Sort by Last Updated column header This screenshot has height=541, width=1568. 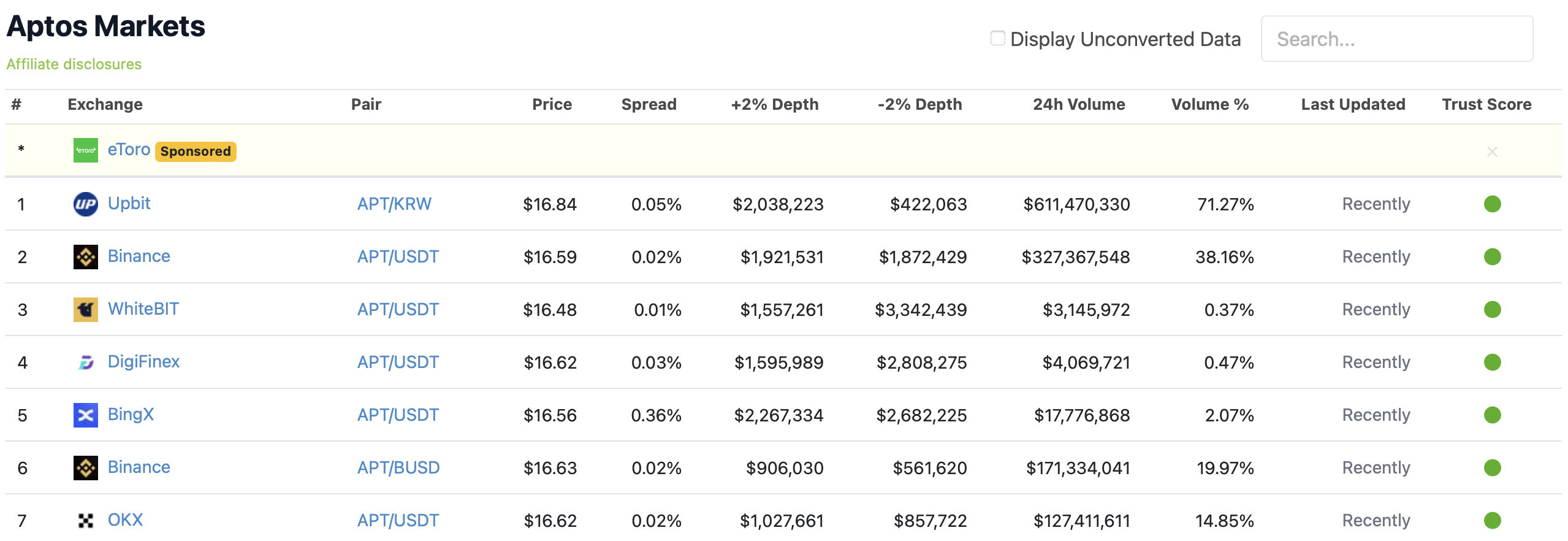pos(1353,104)
